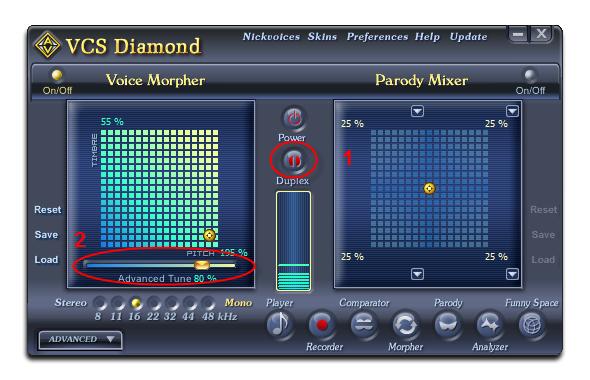Open the Parody mask icon

[x=447, y=324]
